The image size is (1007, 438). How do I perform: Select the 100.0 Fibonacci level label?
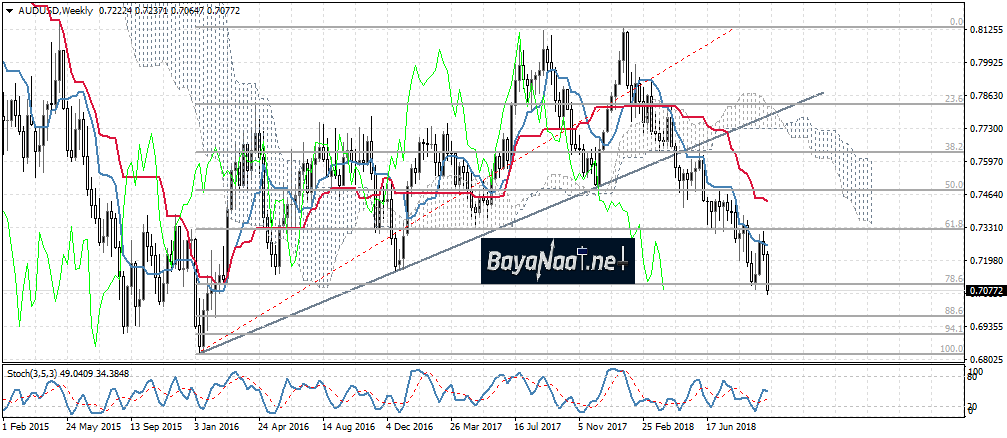pyautogui.click(x=951, y=348)
